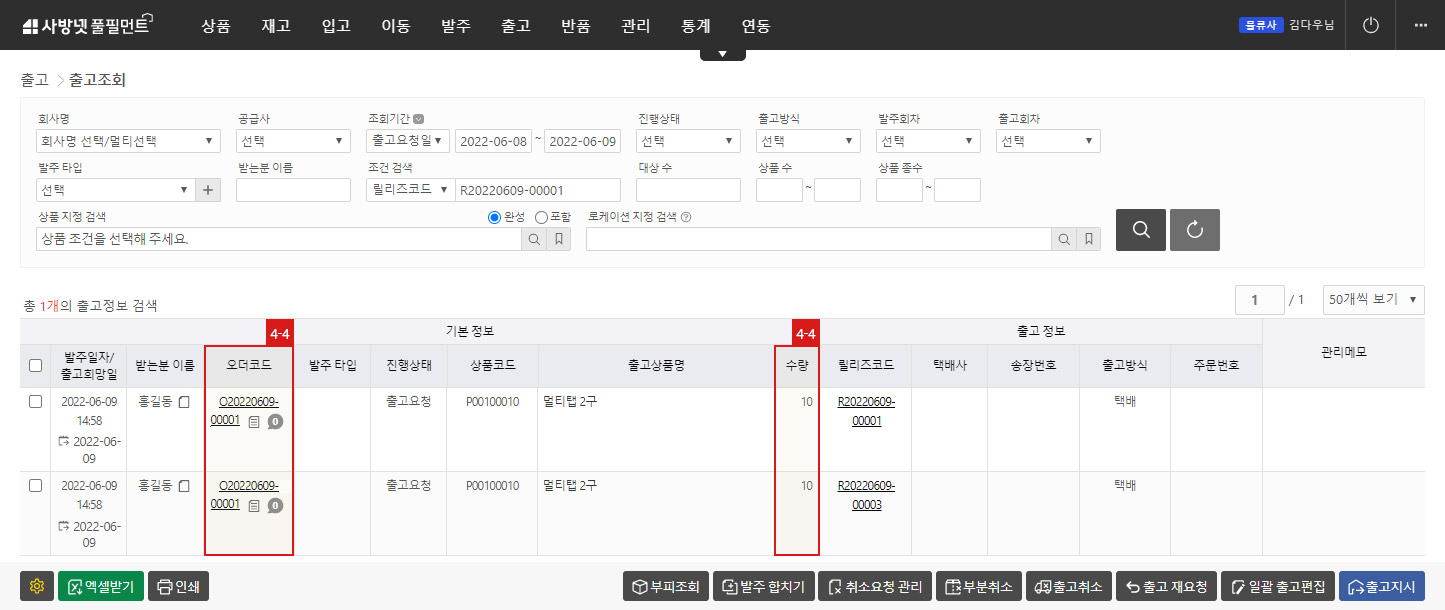Open the 통계 menu in top navigation
The width and height of the screenshot is (1445, 610).
(x=695, y=26)
